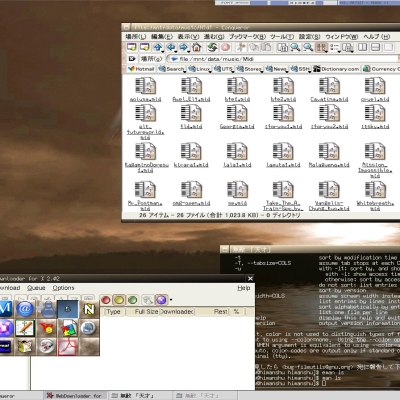This screenshot has height=400, width=400.
Task: Click the red Stop loading icon
Action: (225, 47)
